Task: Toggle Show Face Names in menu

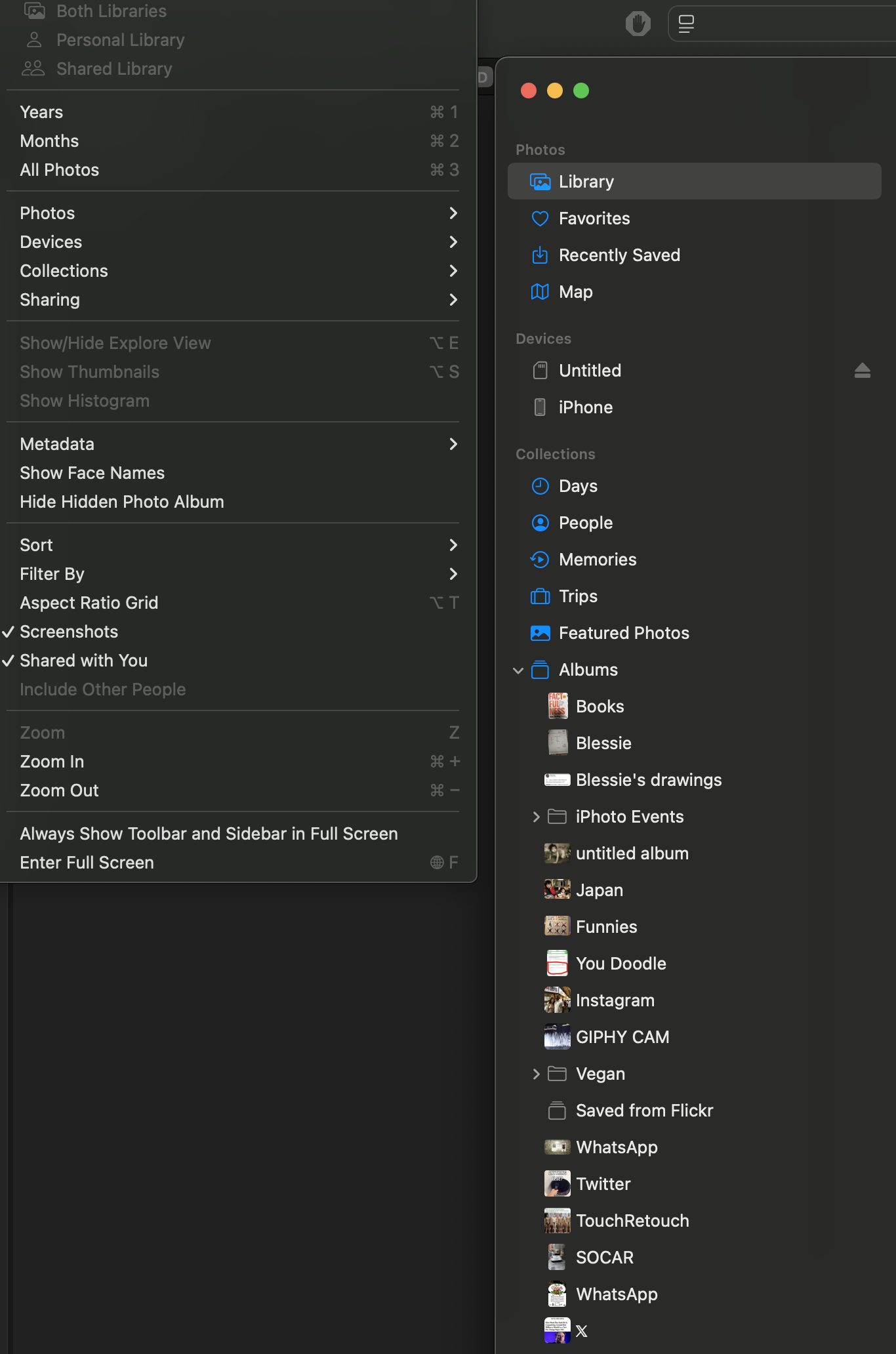Action: click(x=92, y=473)
